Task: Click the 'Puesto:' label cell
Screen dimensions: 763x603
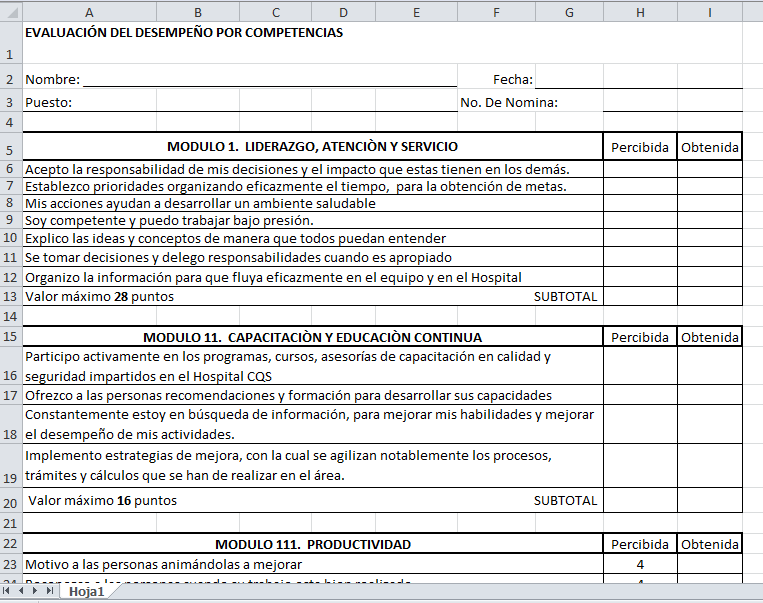Action: click(x=49, y=103)
